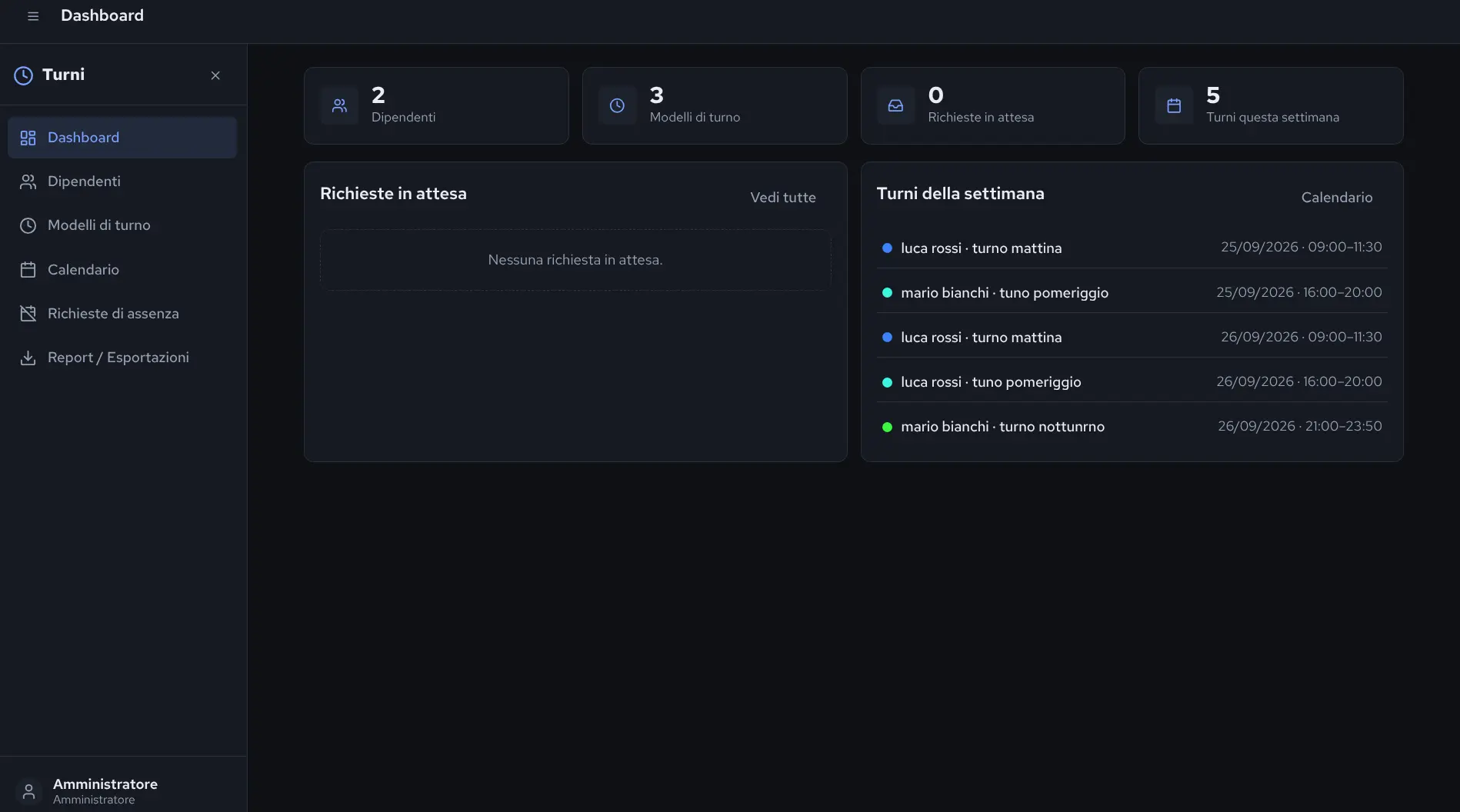Viewport: 1460px width, 812px height.
Task: Click the Dashboard grid icon in sidebar
Action: pos(28,138)
